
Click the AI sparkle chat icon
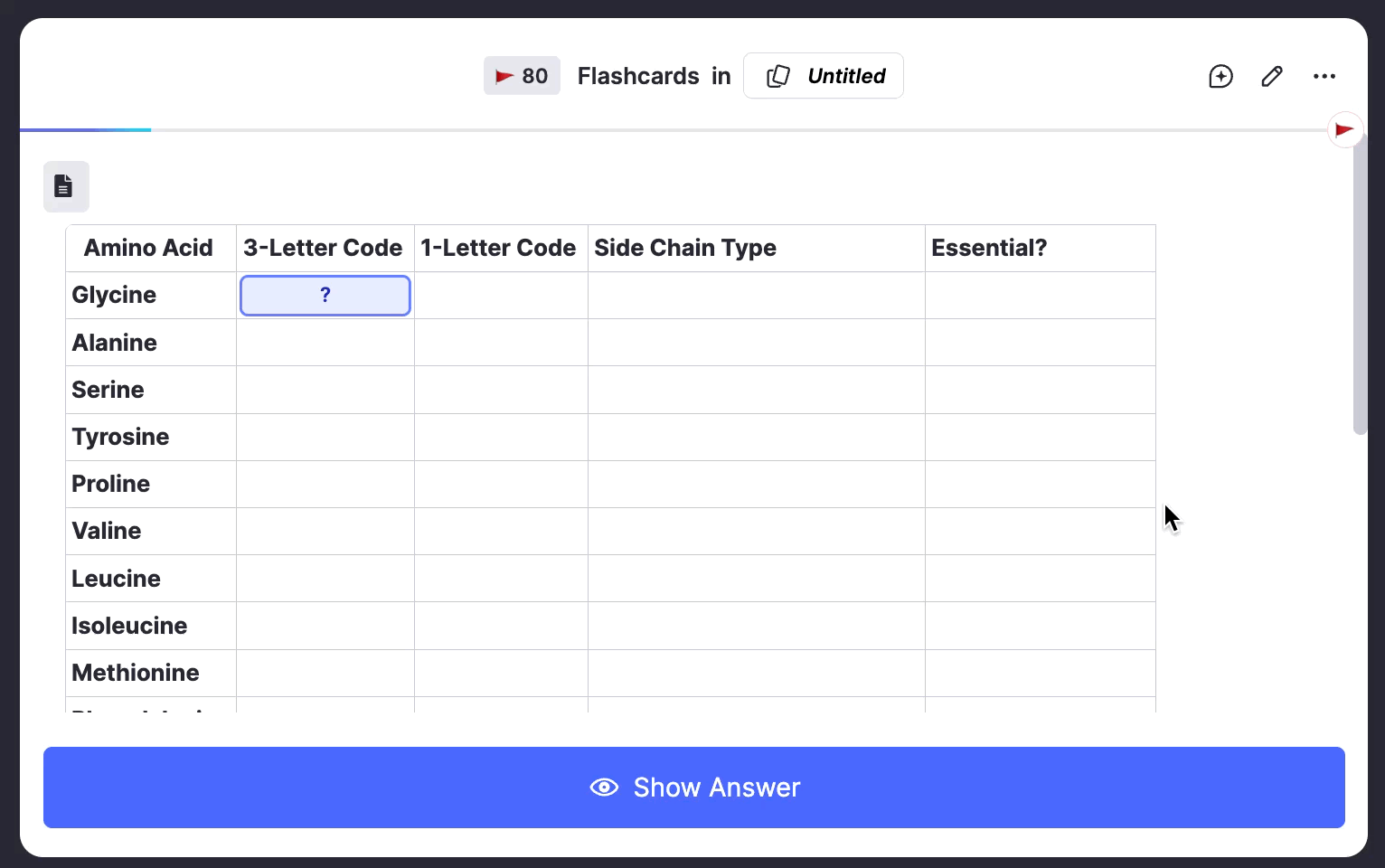(1220, 76)
